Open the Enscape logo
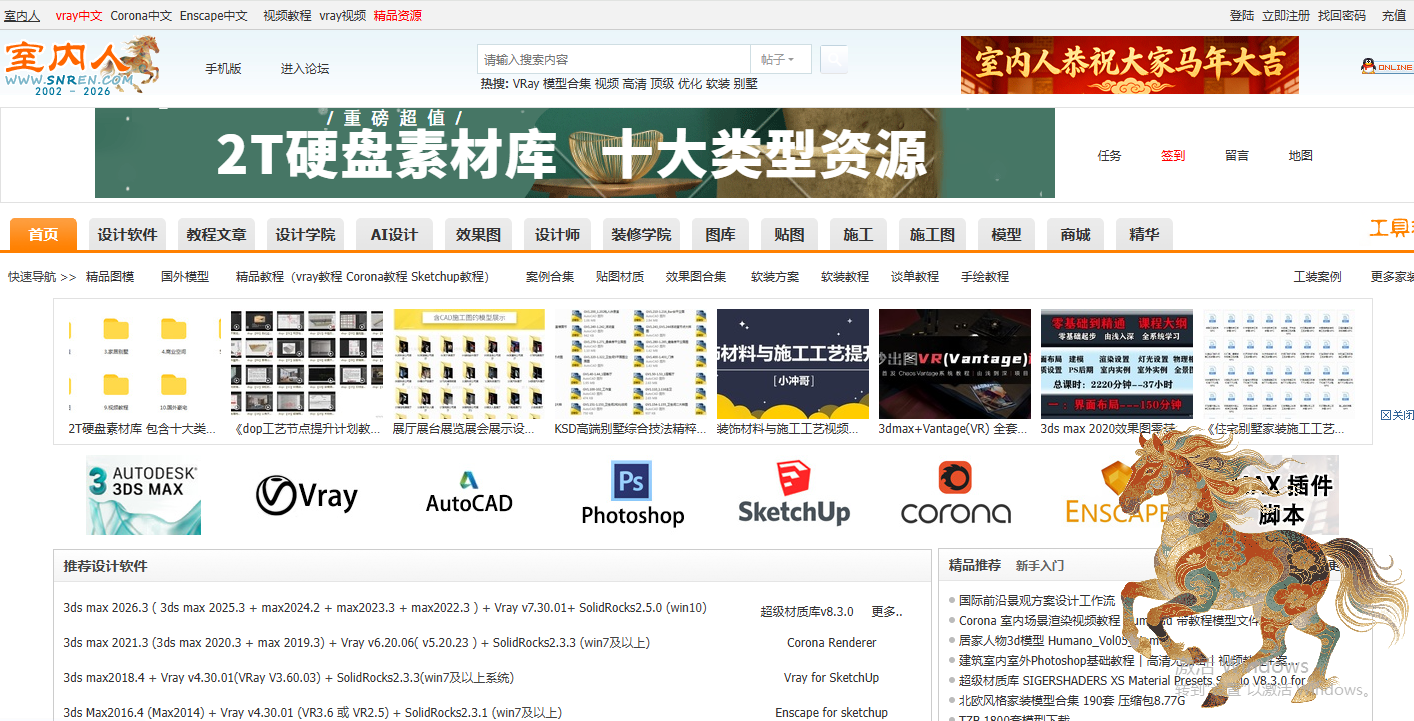 (1116, 495)
